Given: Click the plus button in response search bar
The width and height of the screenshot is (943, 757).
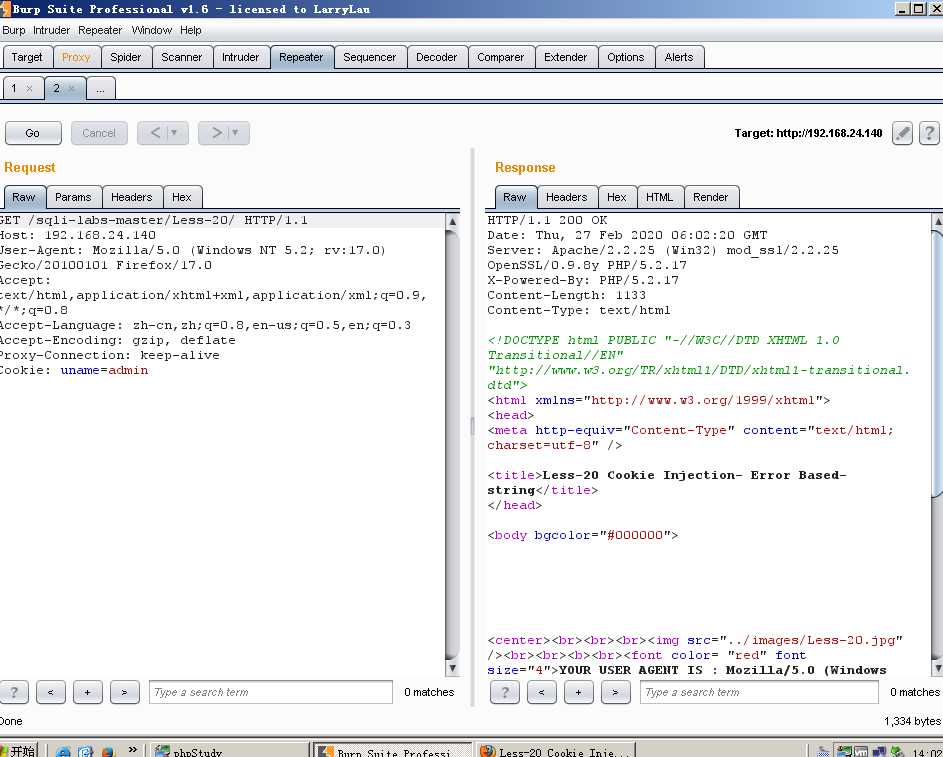Looking at the screenshot, I should [x=578, y=692].
